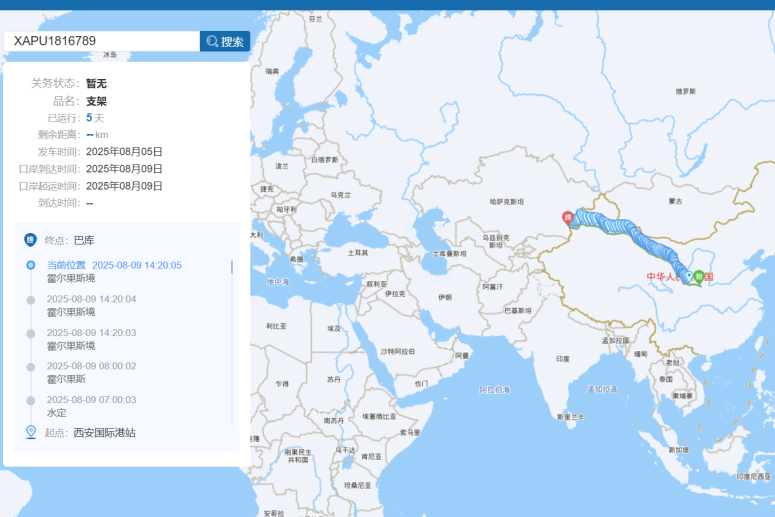Click the '水定' location text
This screenshot has width=775, height=517.
click(x=56, y=413)
